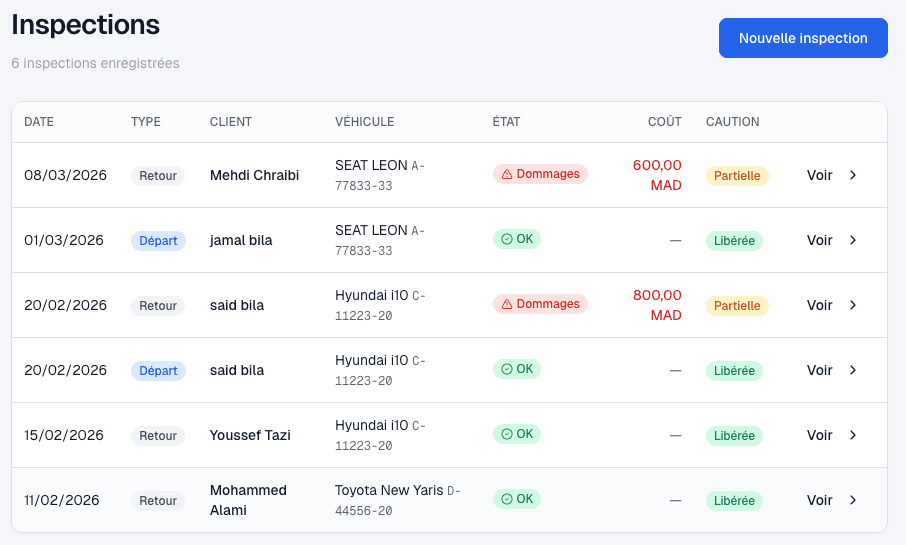This screenshot has width=906, height=545.
Task: Click the Retour tag on Mohammed Alami's row
Action: pyautogui.click(x=158, y=501)
